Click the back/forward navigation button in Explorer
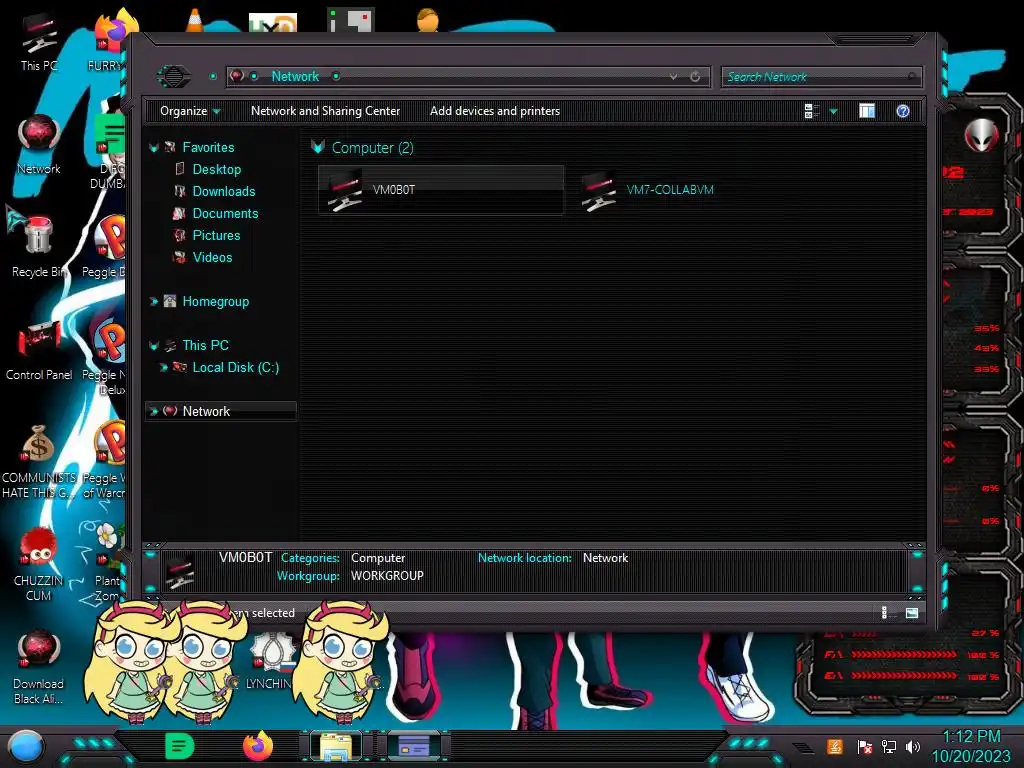 (x=174, y=76)
